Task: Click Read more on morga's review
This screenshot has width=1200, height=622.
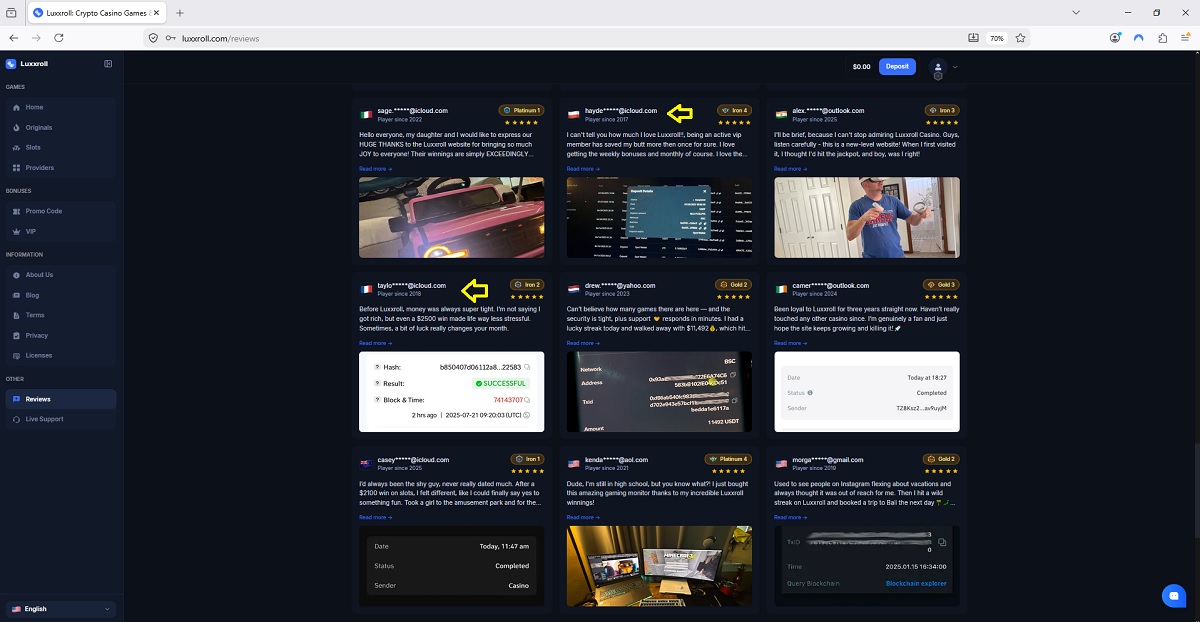Action: pyautogui.click(x=791, y=517)
